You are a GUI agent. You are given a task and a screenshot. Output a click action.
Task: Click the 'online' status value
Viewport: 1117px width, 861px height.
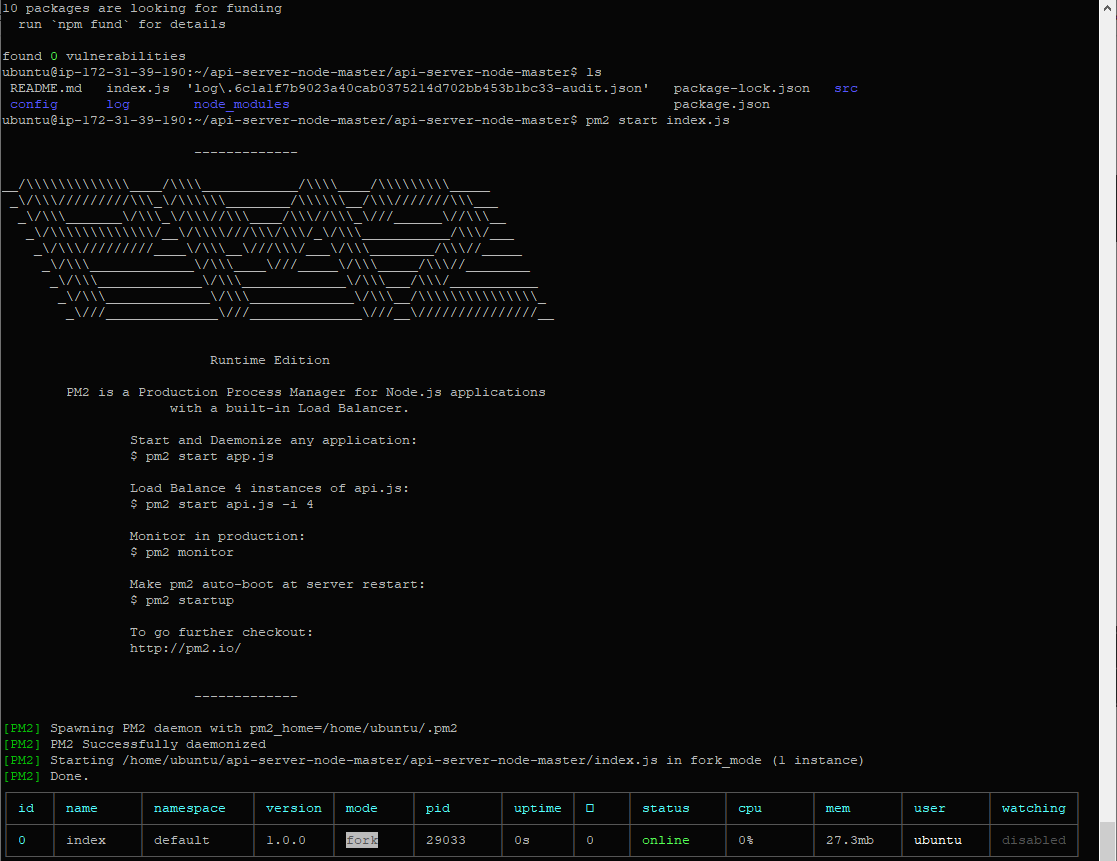665,840
